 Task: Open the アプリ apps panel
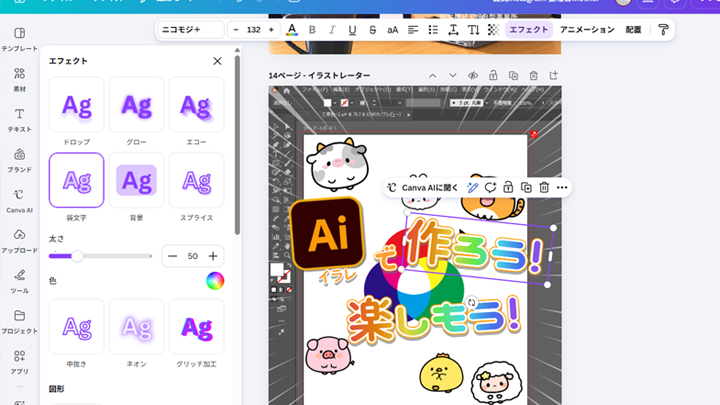point(19,362)
